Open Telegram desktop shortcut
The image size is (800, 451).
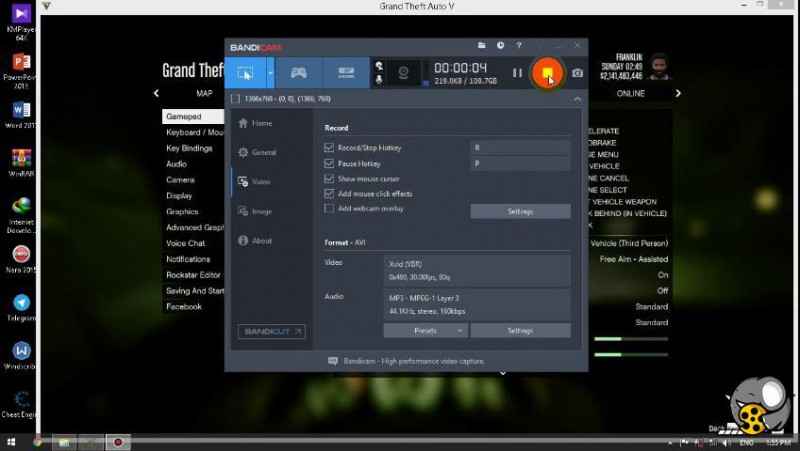pyautogui.click(x=21, y=307)
